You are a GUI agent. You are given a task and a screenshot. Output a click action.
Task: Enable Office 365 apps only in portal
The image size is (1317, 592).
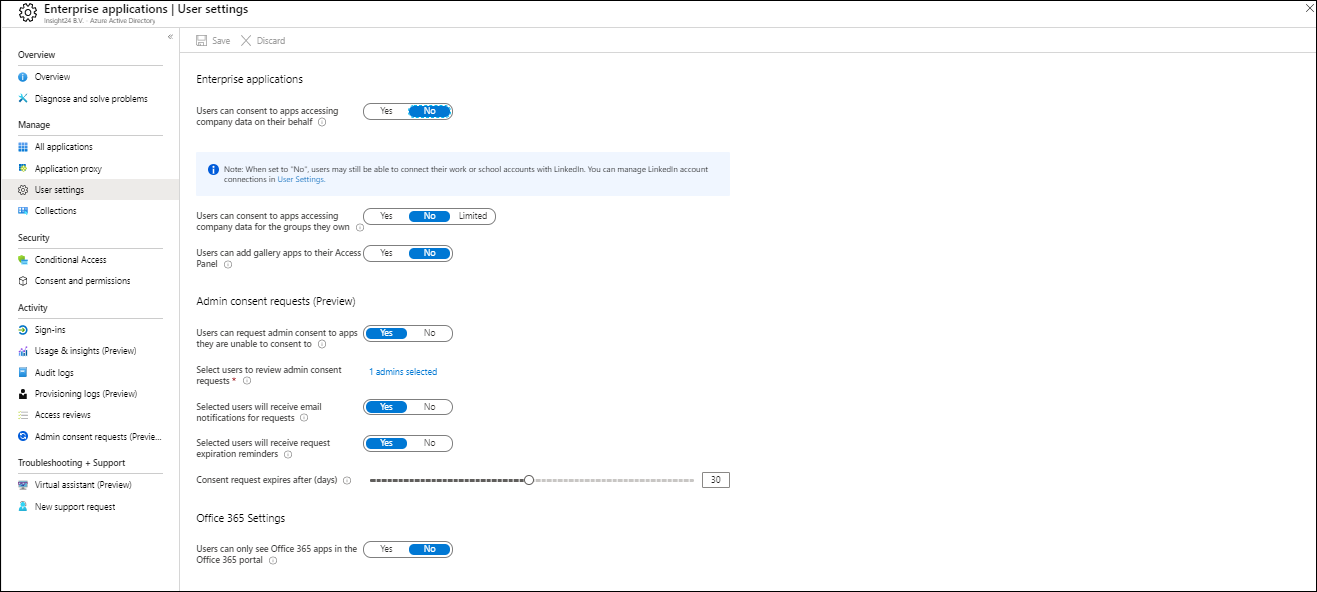point(386,549)
